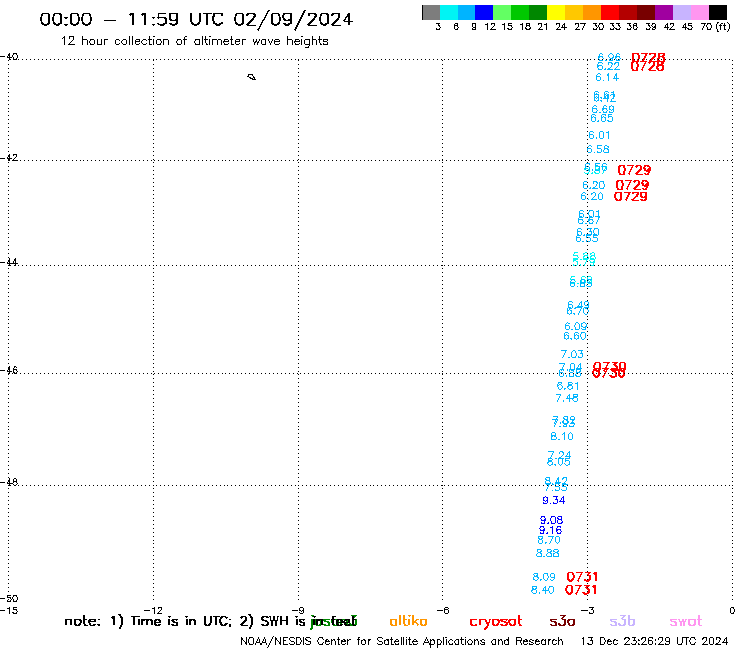Click the gray swatch in the color scale
Viewport: 740px width, 650px height.
coord(431,12)
